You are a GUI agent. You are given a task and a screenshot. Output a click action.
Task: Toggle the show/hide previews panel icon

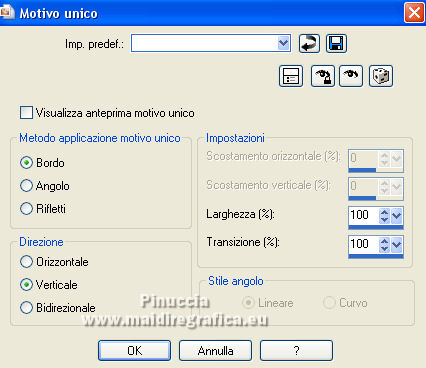click(291, 76)
